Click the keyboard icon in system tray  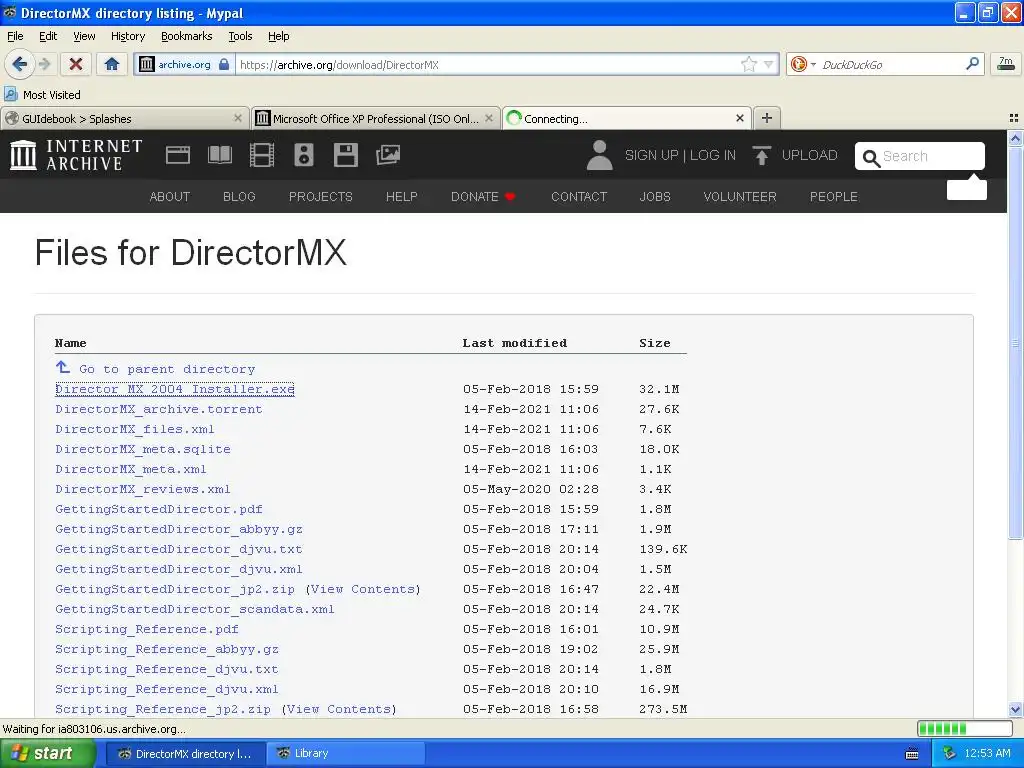coord(912,754)
